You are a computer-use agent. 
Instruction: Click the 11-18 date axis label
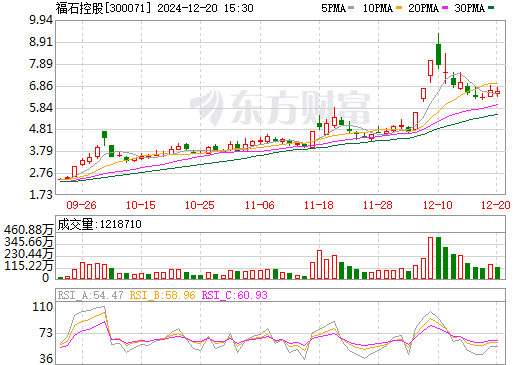pyautogui.click(x=319, y=205)
